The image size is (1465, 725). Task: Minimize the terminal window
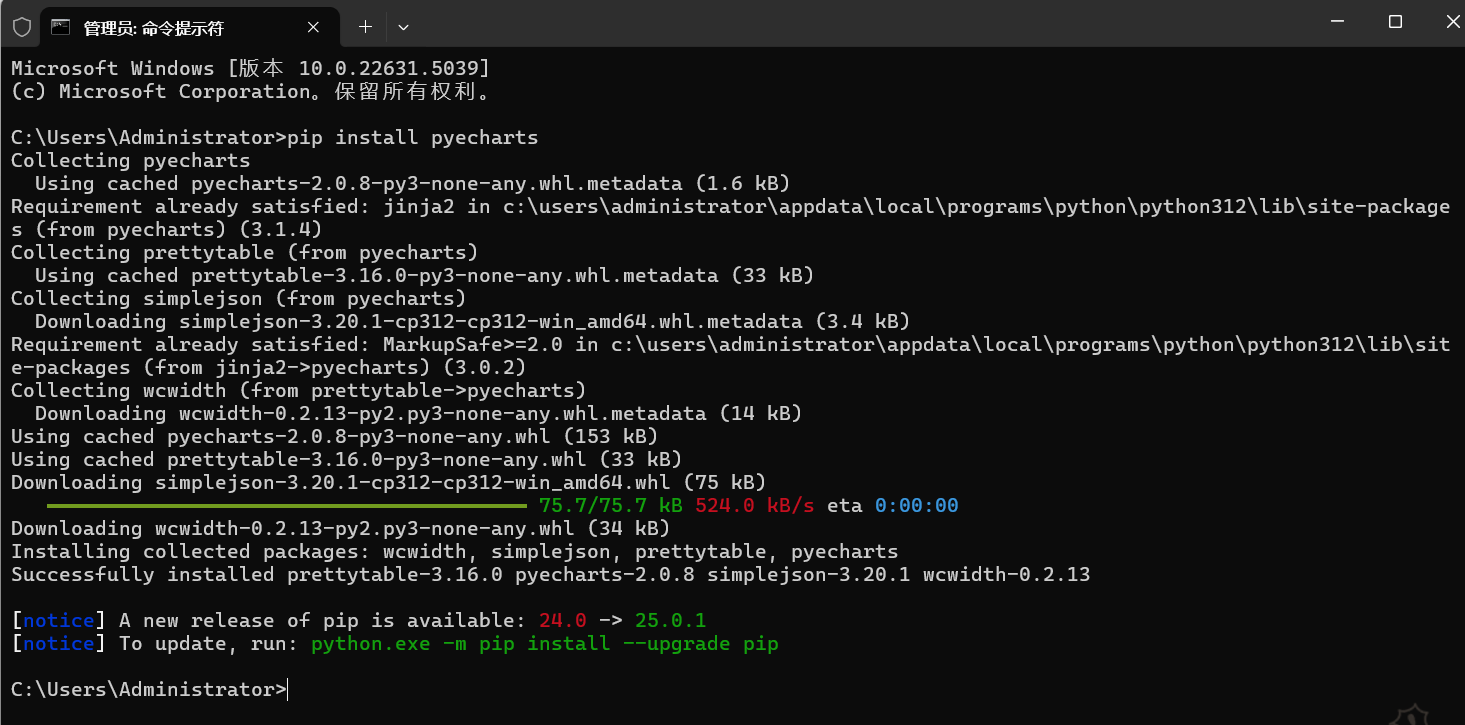1337,22
